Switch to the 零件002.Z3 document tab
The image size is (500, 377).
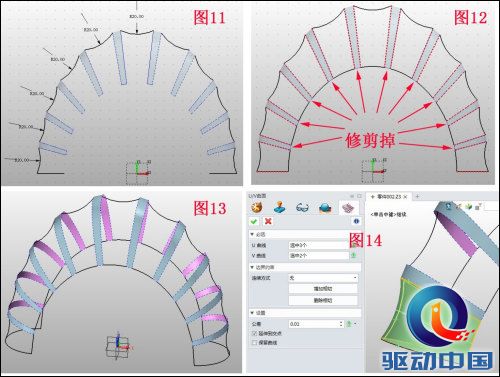[389, 197]
